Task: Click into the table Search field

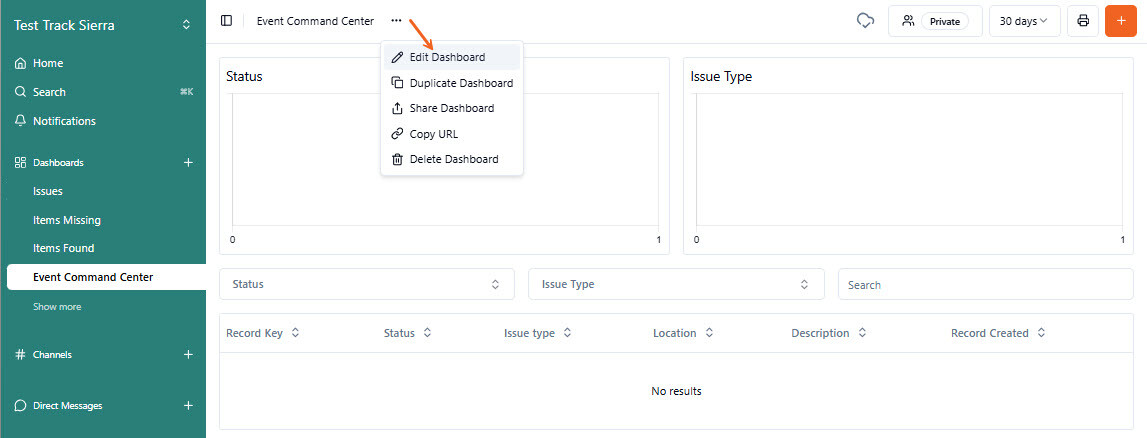Action: click(985, 284)
